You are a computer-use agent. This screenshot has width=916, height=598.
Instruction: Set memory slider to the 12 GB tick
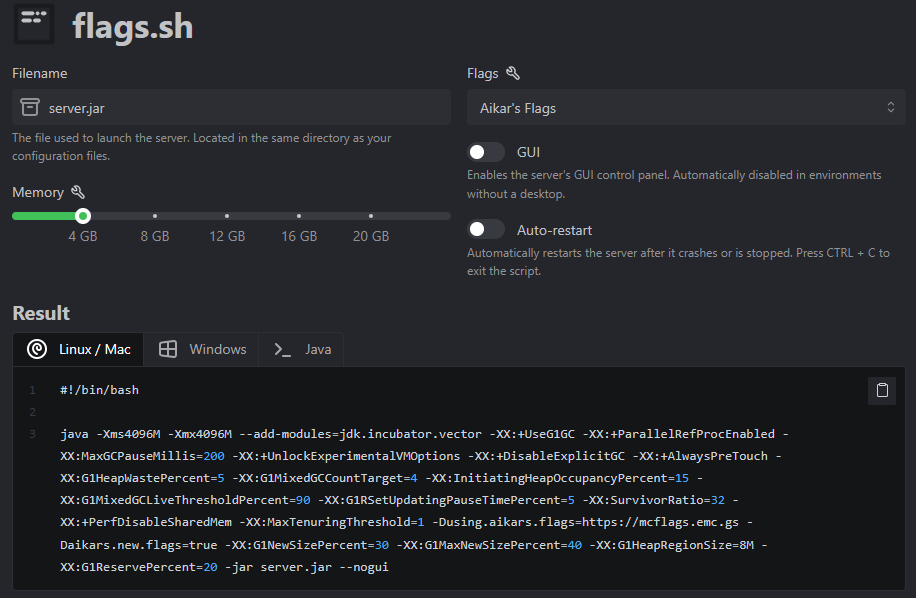(227, 216)
